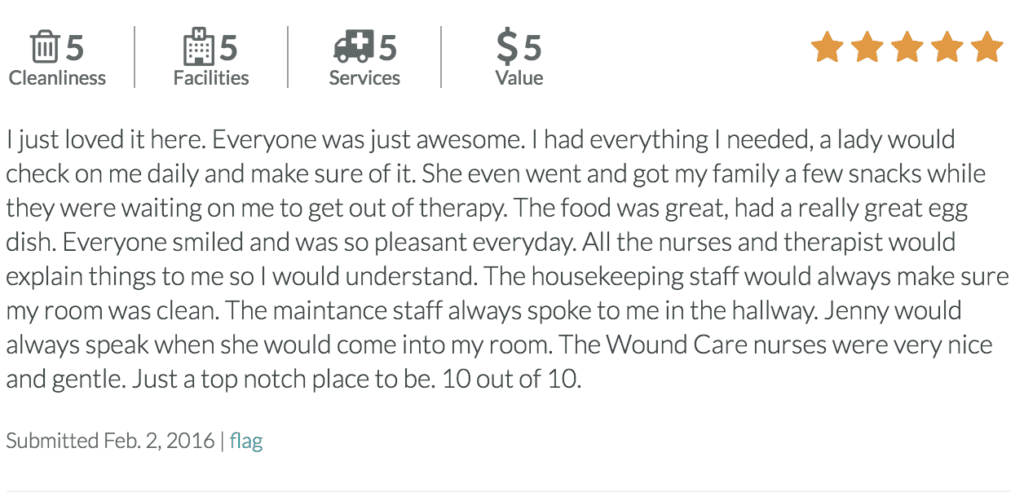Click the Services score number 5
Screen dimensions: 1024x492
387,47
